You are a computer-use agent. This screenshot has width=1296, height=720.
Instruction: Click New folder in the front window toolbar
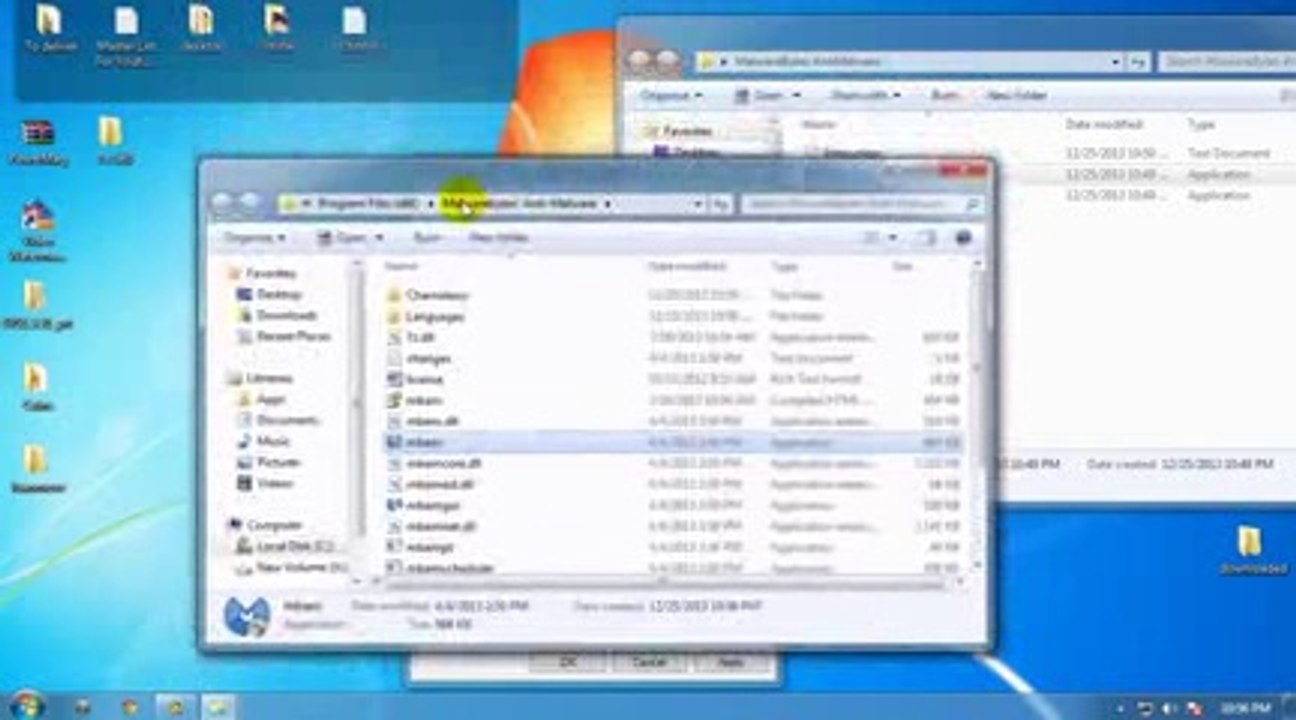(498, 238)
